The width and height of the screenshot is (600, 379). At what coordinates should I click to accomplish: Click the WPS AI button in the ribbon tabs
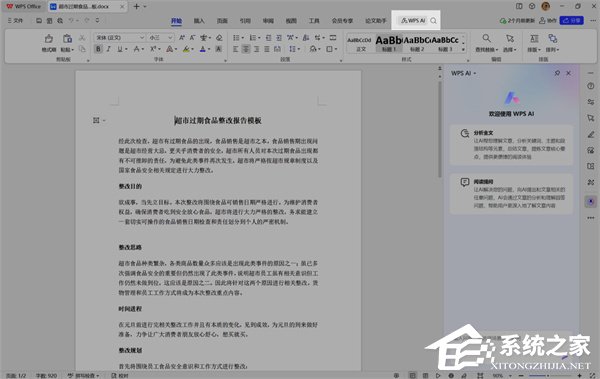click(x=413, y=21)
